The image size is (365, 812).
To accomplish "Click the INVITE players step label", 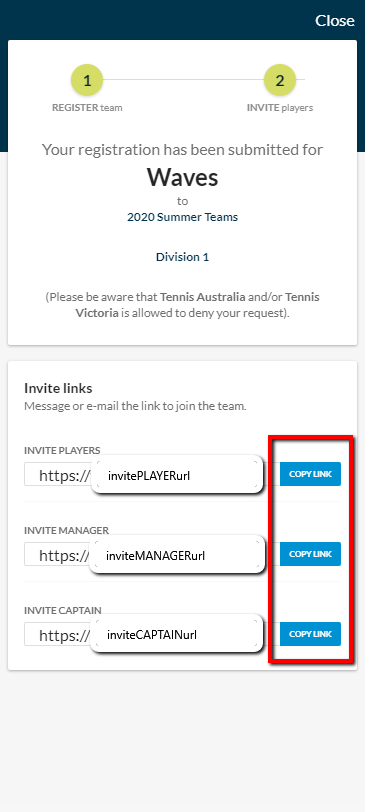I will tap(280, 108).
